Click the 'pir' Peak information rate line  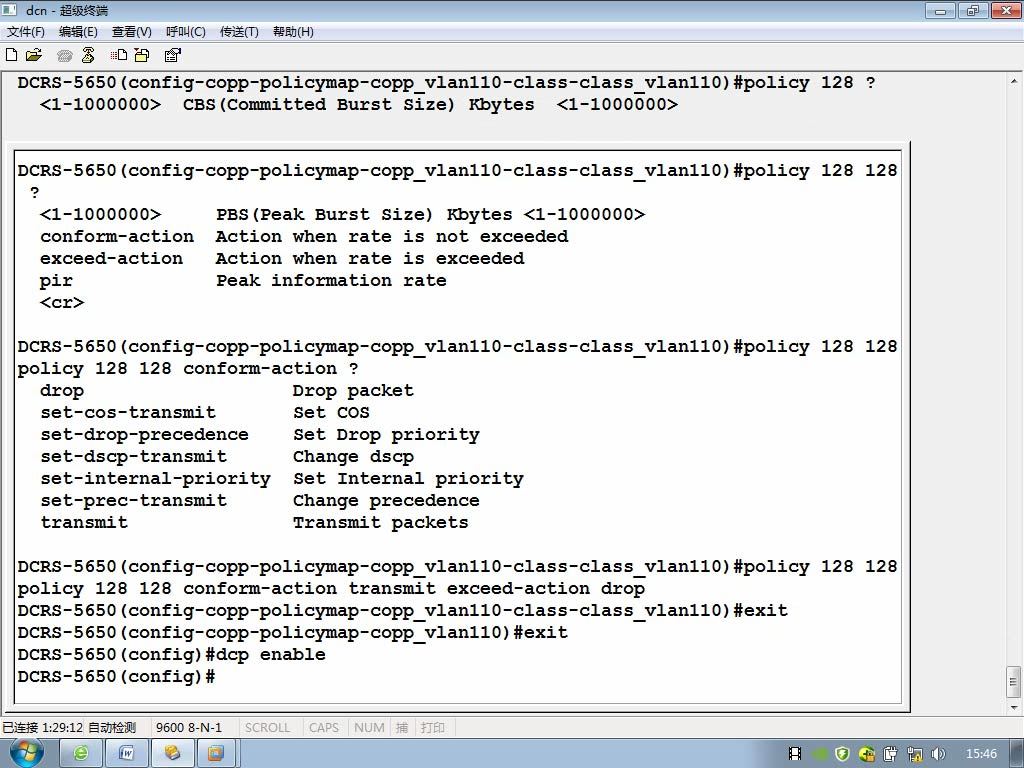(x=243, y=281)
